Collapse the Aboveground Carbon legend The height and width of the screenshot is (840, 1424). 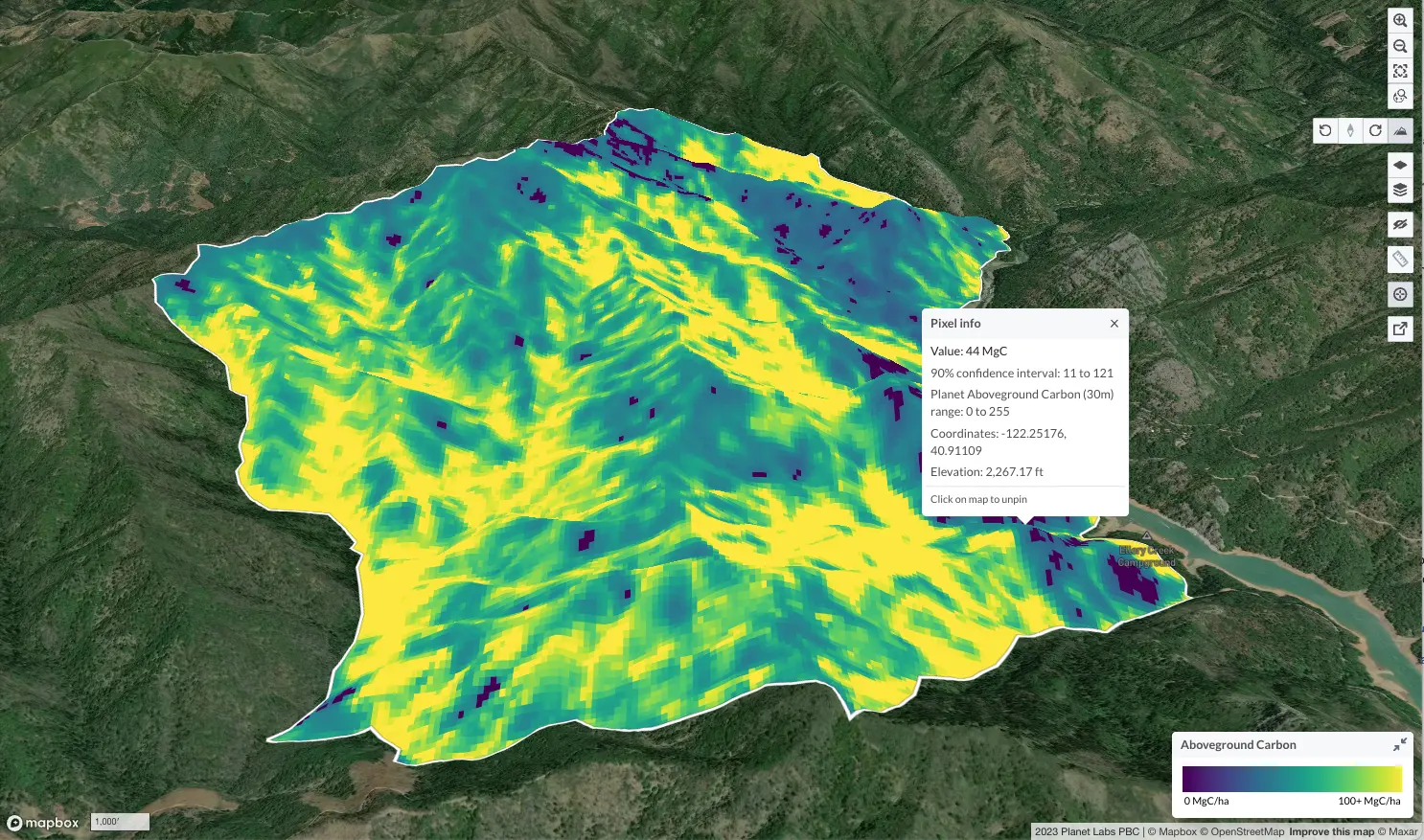click(x=1400, y=744)
